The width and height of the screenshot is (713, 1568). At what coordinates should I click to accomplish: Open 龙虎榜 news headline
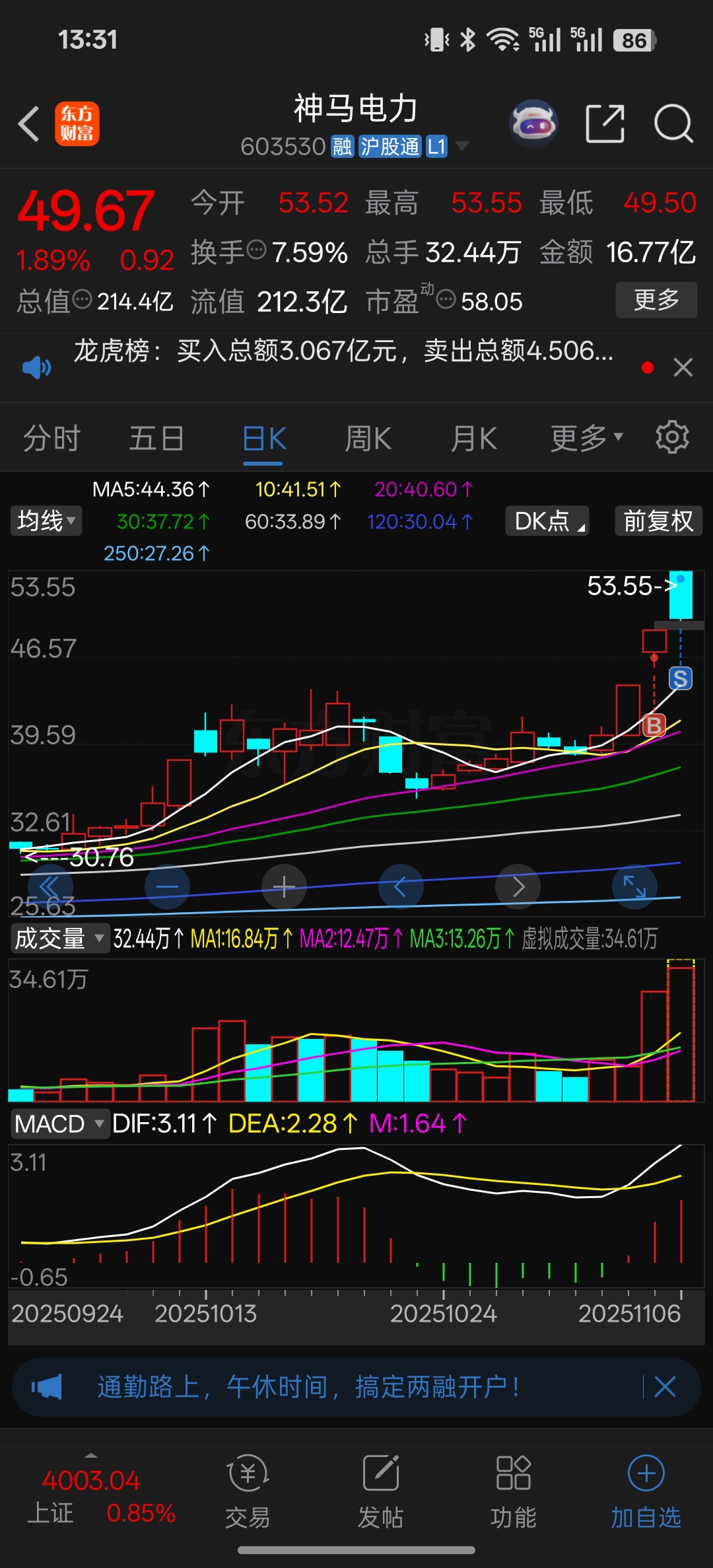(343, 351)
